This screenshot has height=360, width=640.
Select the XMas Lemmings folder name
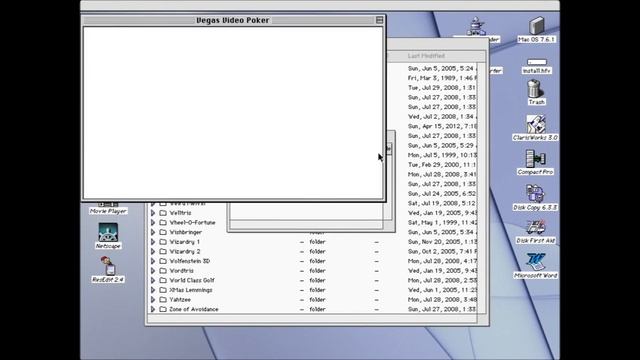point(191,290)
